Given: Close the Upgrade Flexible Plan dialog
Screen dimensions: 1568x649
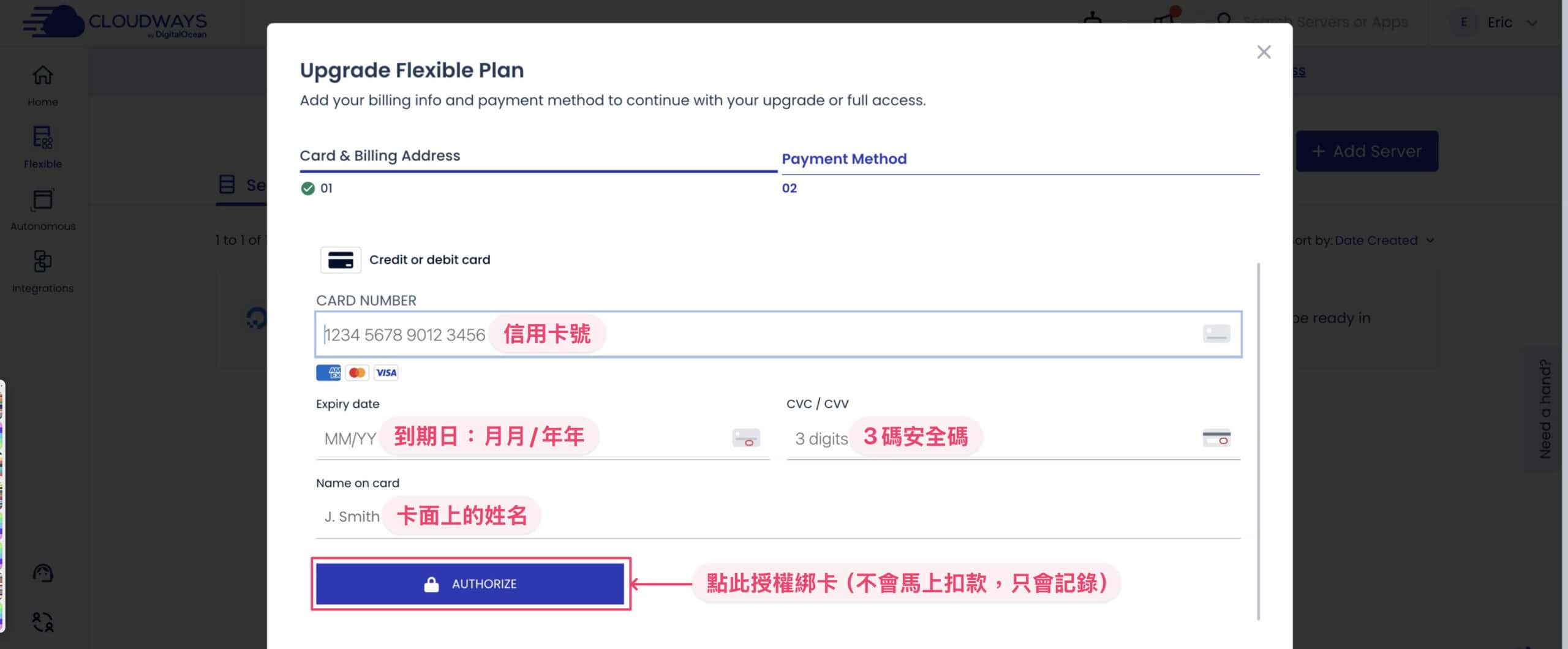Looking at the screenshot, I should (1264, 52).
